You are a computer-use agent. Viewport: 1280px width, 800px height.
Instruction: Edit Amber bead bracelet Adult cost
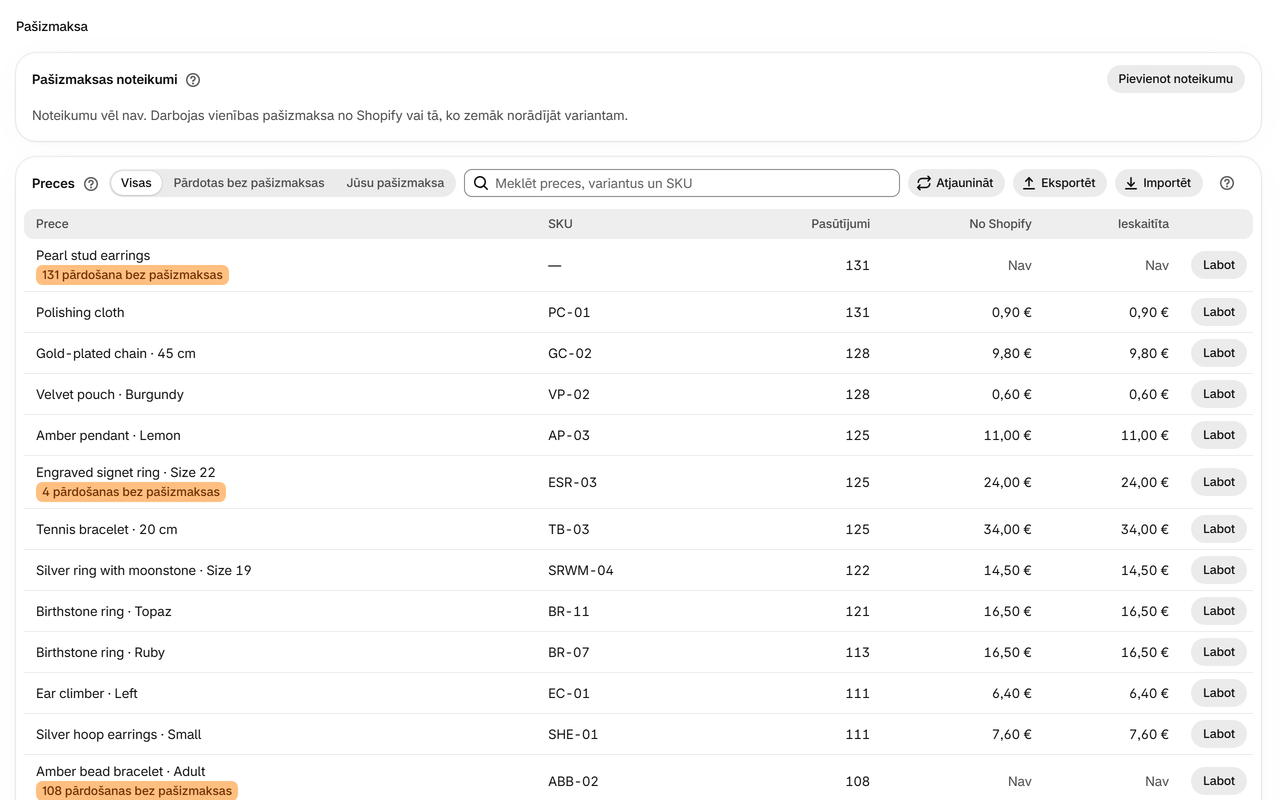pos(1218,781)
